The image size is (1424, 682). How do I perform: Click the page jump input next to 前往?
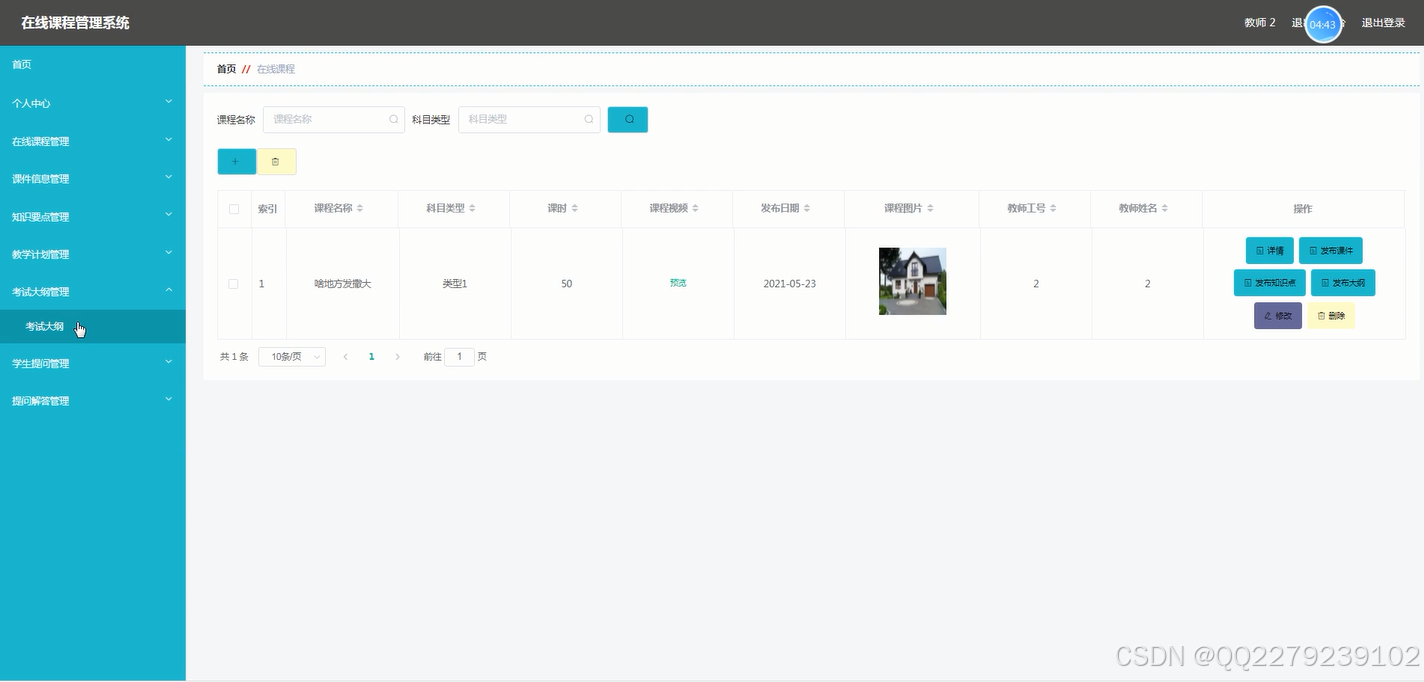point(459,356)
